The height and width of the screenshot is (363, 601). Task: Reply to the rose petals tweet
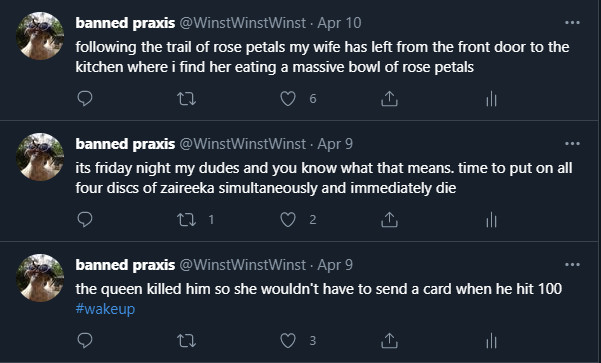coord(85,99)
